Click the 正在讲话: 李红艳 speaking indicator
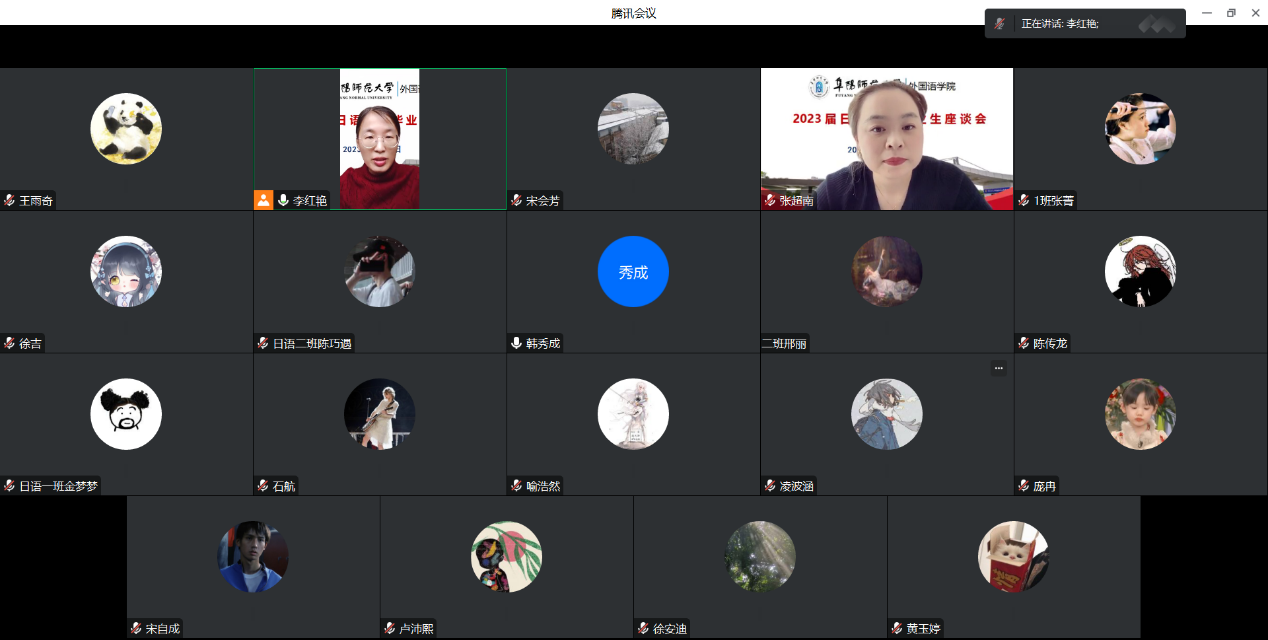Viewport: 1268px width, 640px height. 1060,23
